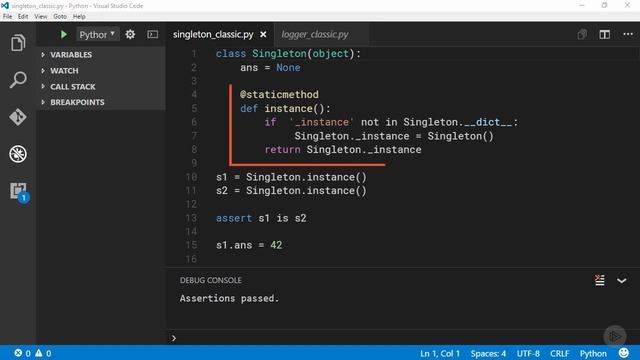Open debug console via terminal icon

(153, 35)
